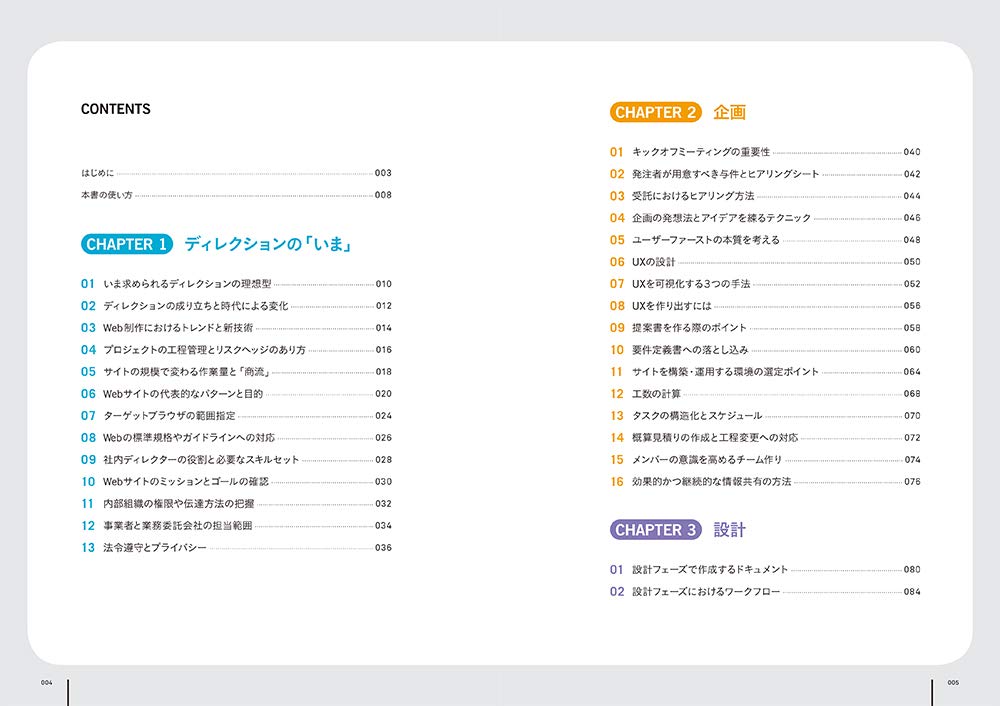Click 提案書を作る際のポイント entry
This screenshot has width=1000, height=706.
[765, 328]
